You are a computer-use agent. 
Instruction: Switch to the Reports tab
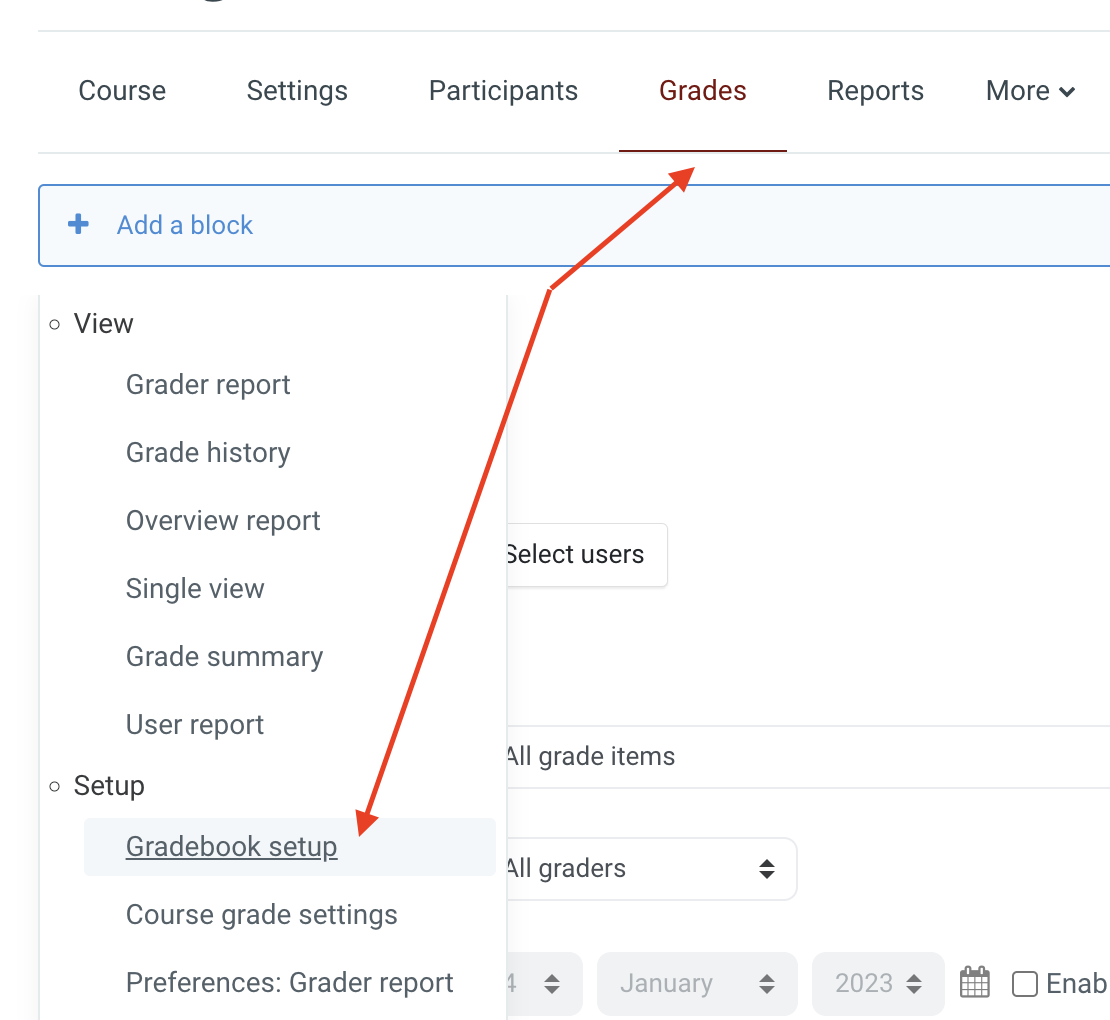tap(875, 91)
